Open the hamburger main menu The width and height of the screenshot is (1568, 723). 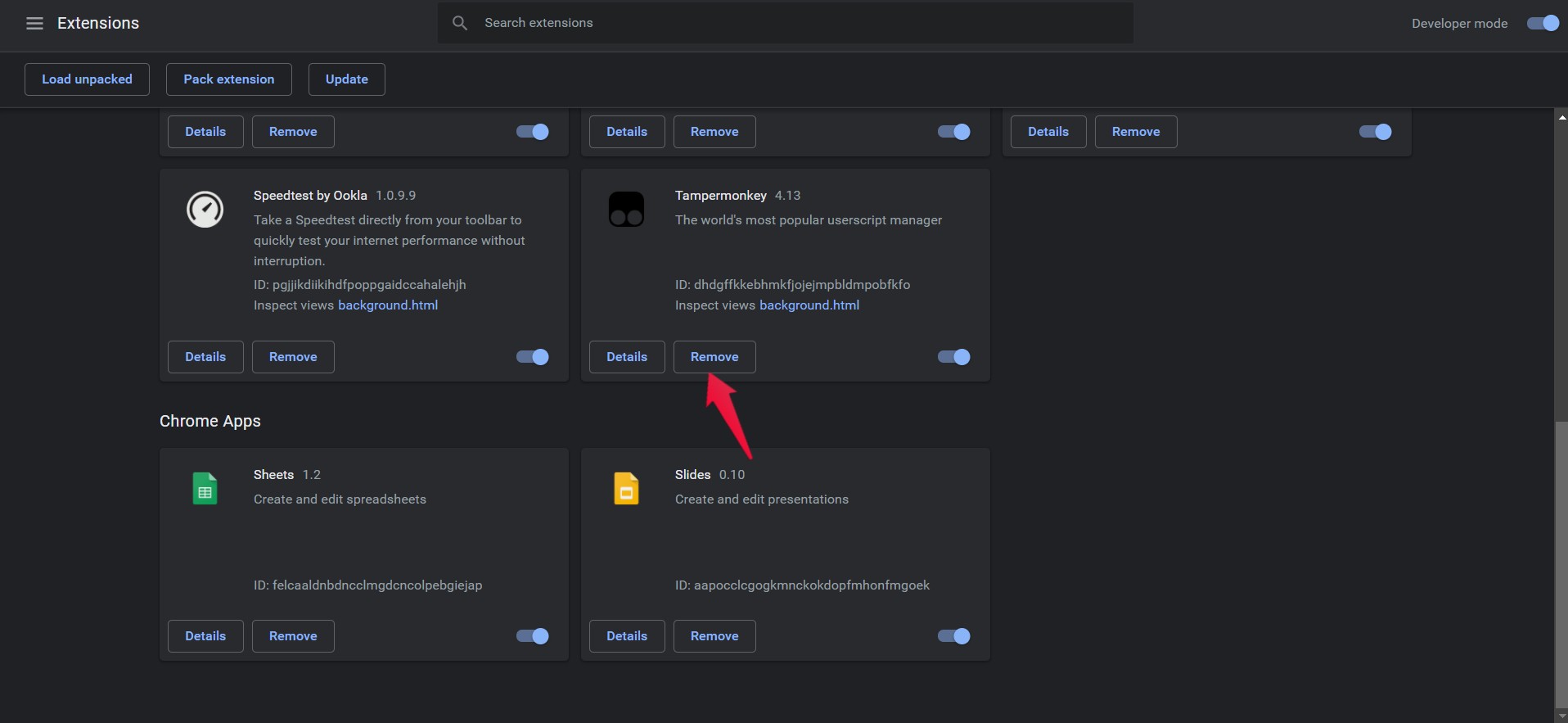(x=34, y=23)
